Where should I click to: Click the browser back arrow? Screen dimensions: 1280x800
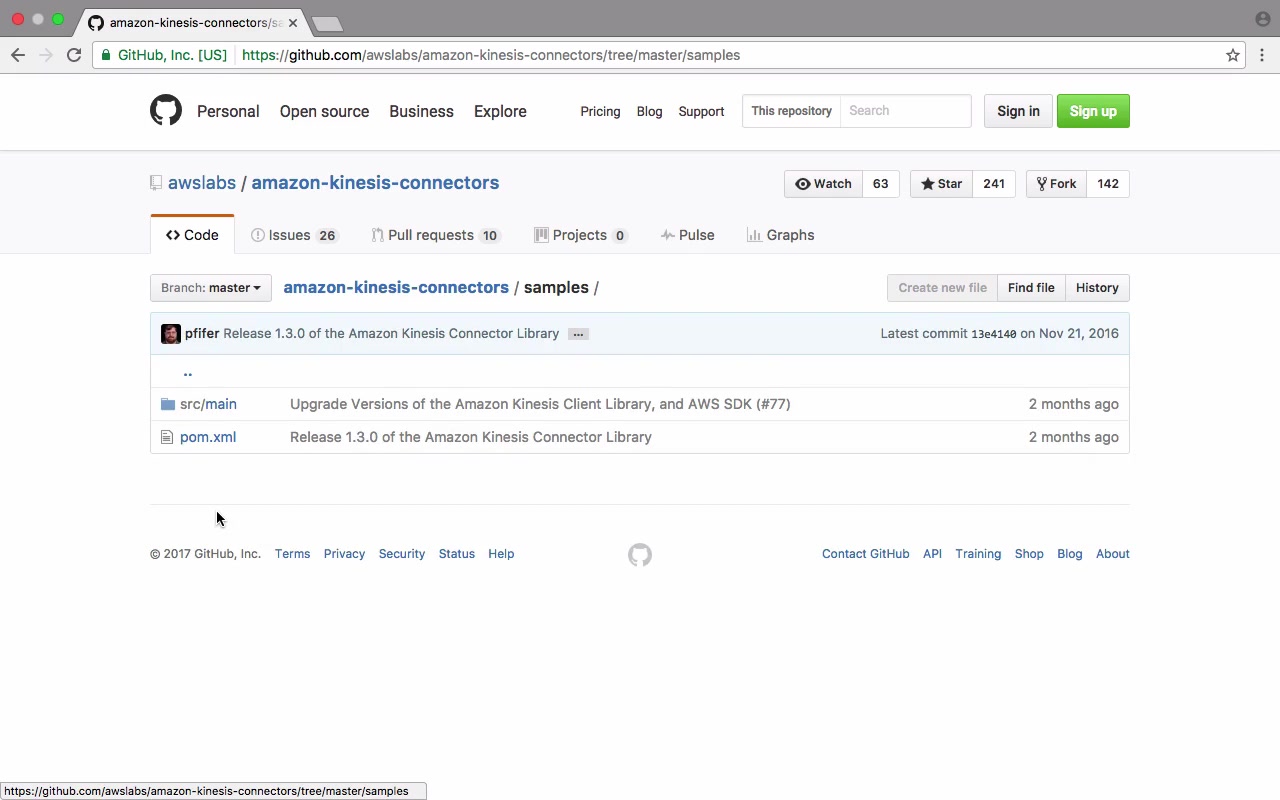tap(18, 55)
